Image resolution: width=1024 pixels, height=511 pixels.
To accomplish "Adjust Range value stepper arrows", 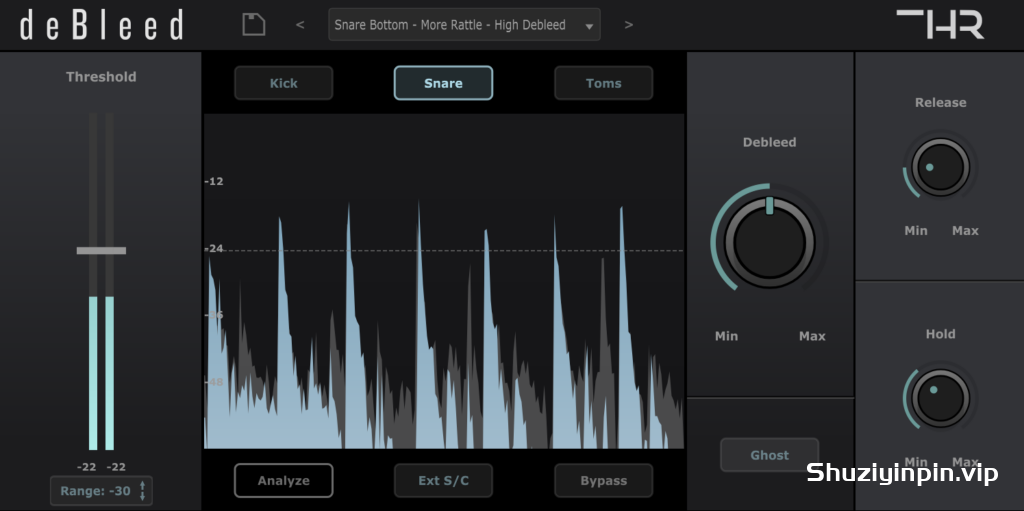I will pyautogui.click(x=142, y=491).
